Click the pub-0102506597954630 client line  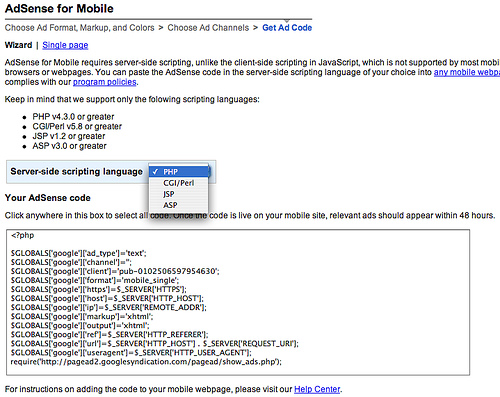[115, 271]
